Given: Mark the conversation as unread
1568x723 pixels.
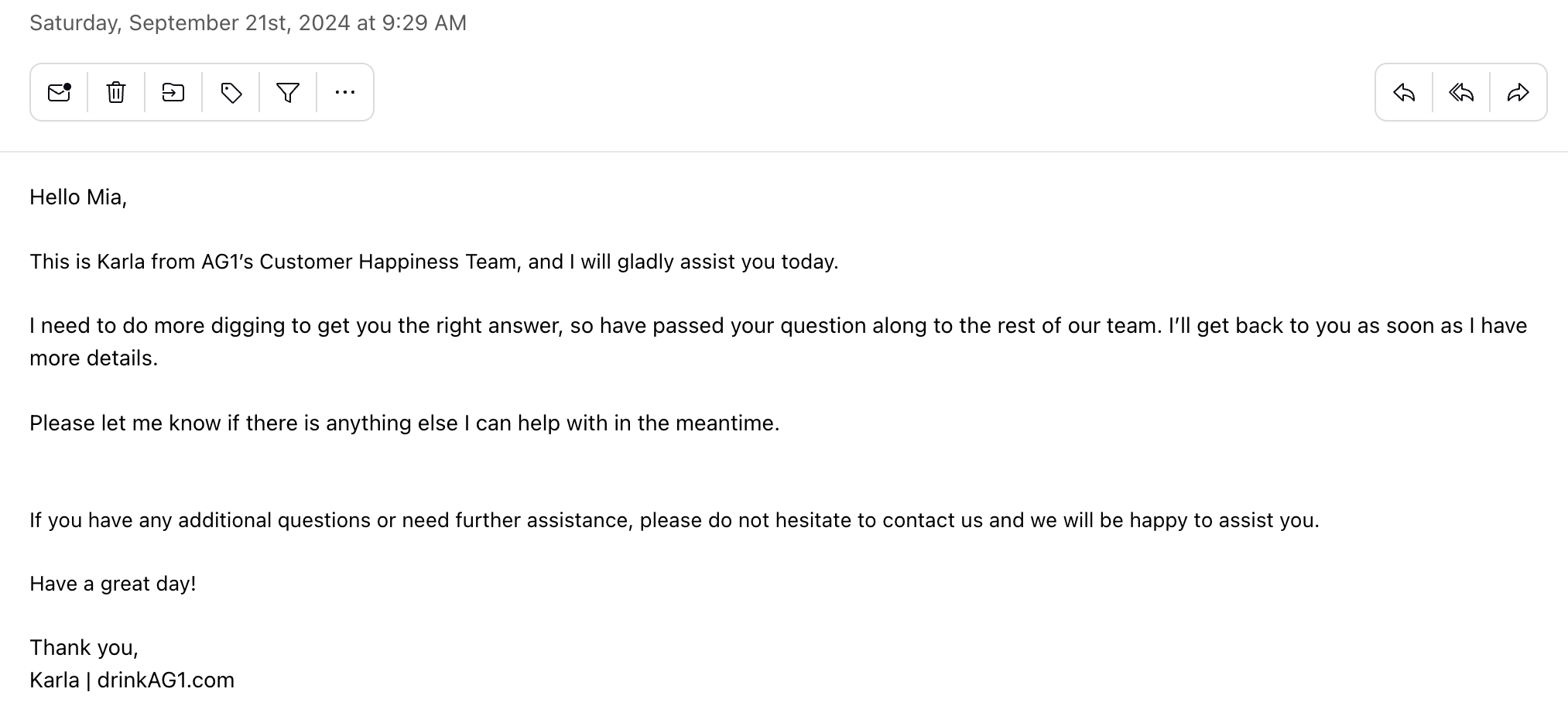Looking at the screenshot, I should pyautogui.click(x=60, y=92).
